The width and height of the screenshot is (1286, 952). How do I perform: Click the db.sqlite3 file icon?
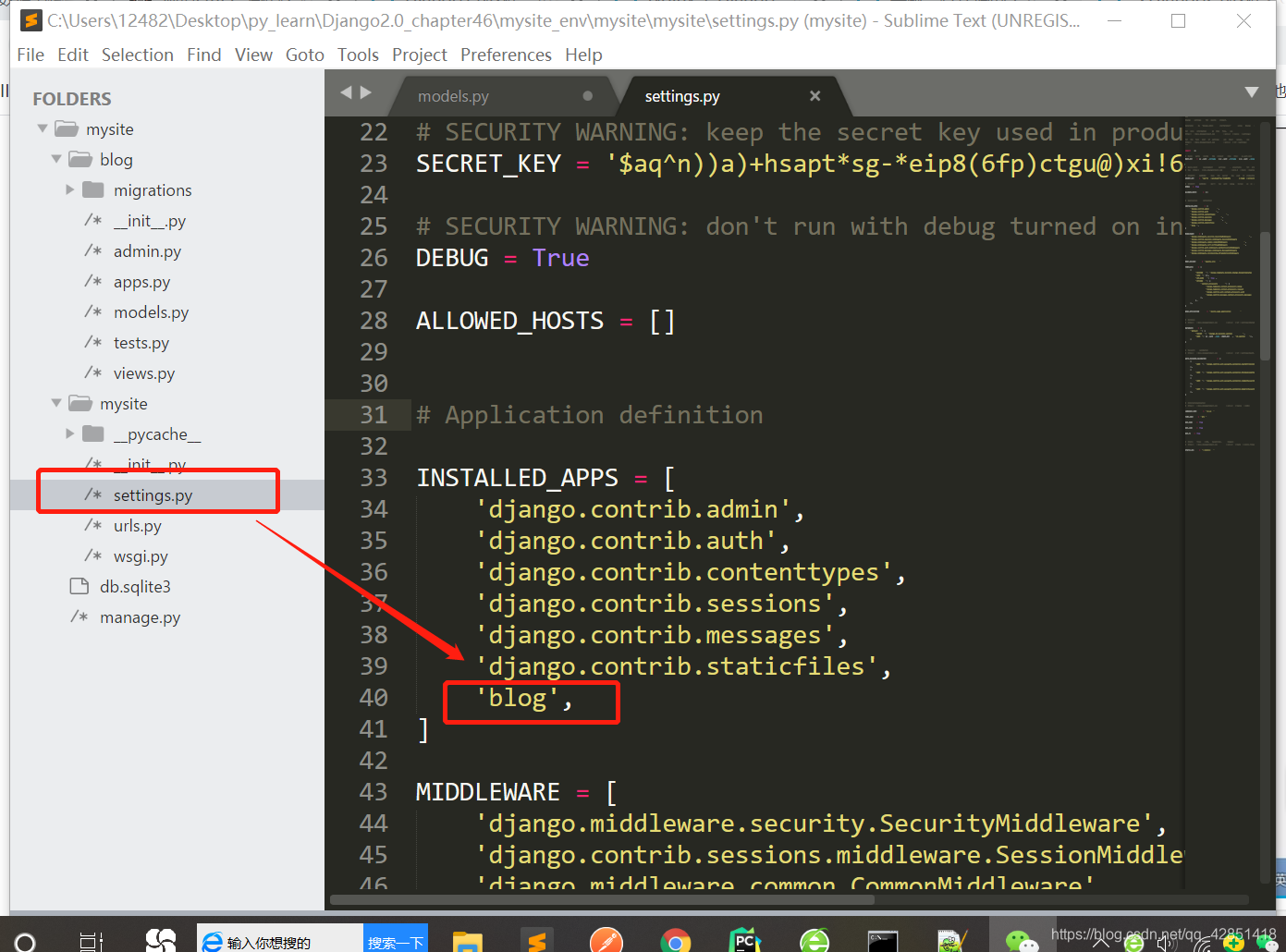79,587
